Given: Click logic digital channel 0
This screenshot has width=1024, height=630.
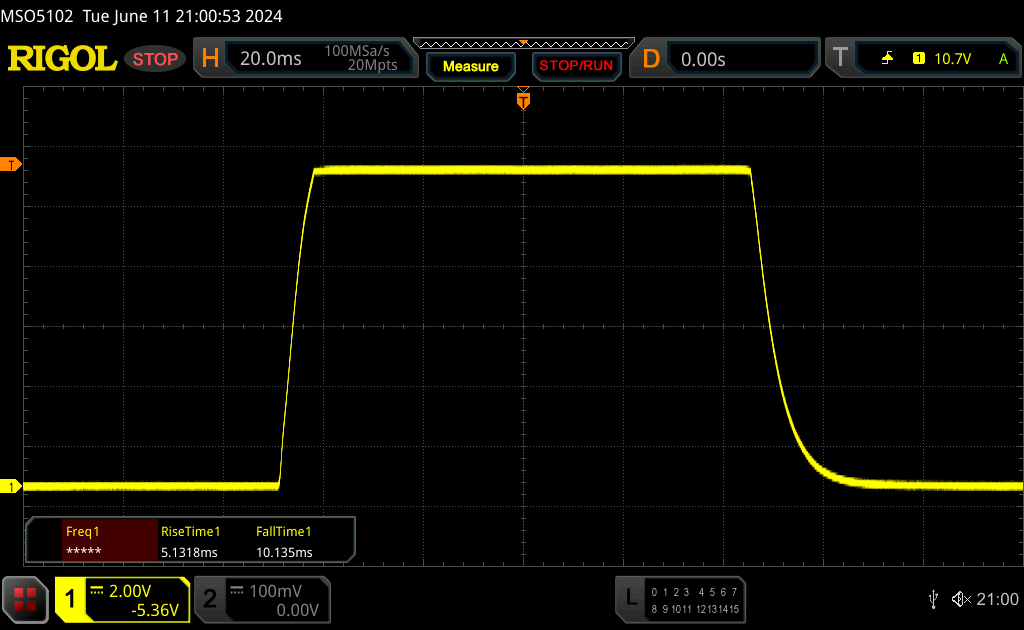Looking at the screenshot, I should [x=654, y=592].
